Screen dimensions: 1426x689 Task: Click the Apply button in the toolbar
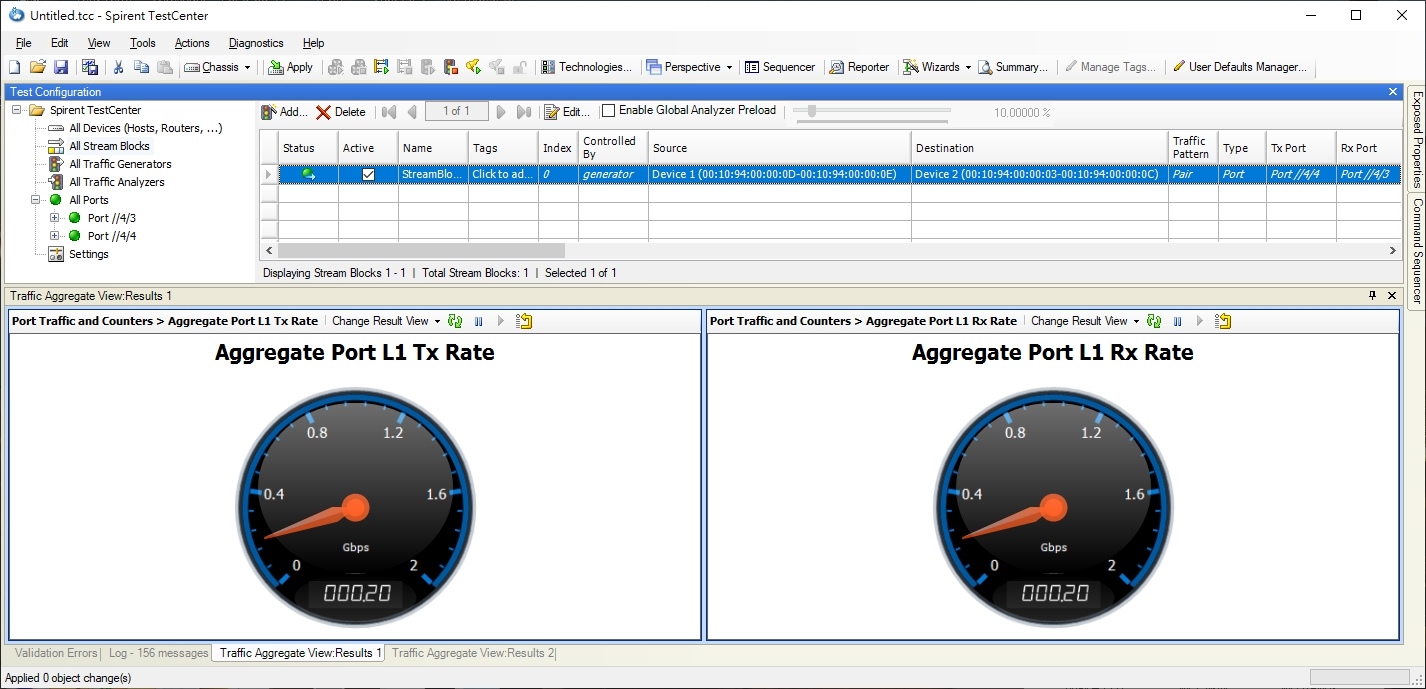pos(290,67)
